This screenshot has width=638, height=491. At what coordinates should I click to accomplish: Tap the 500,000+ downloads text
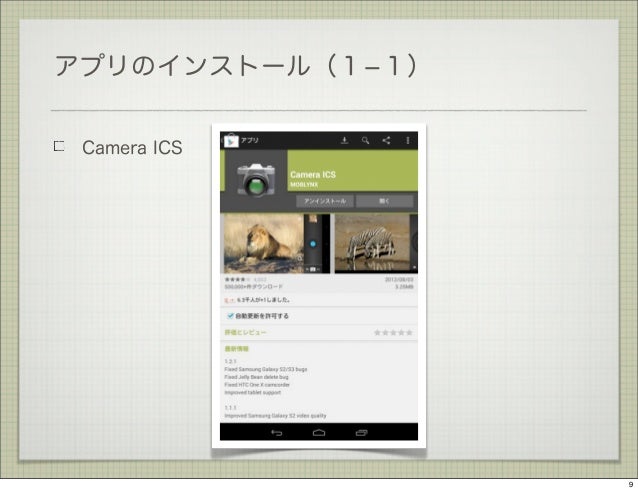pos(253,287)
